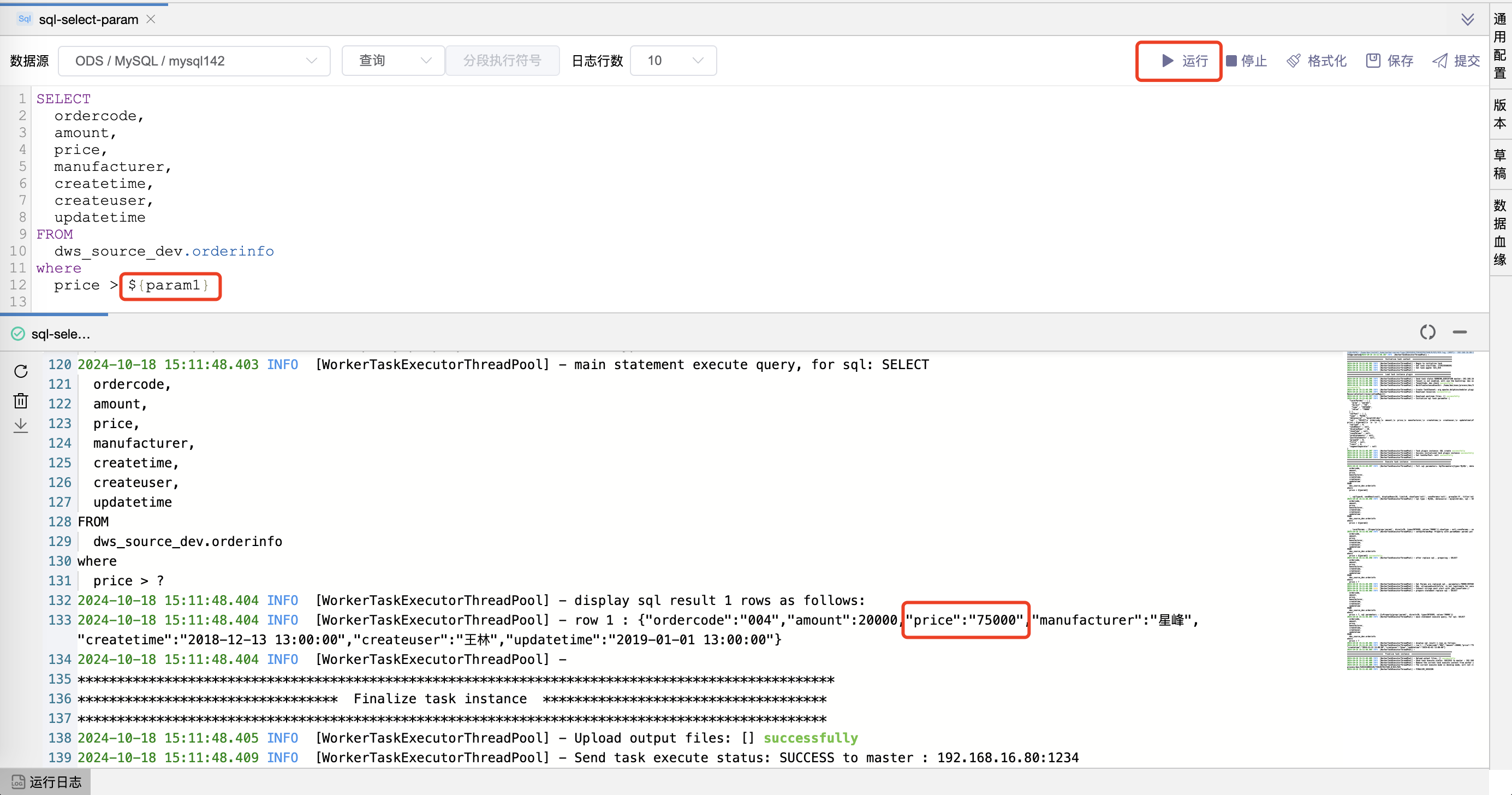Save the SQL script
1512x795 pixels.
(x=1389, y=61)
